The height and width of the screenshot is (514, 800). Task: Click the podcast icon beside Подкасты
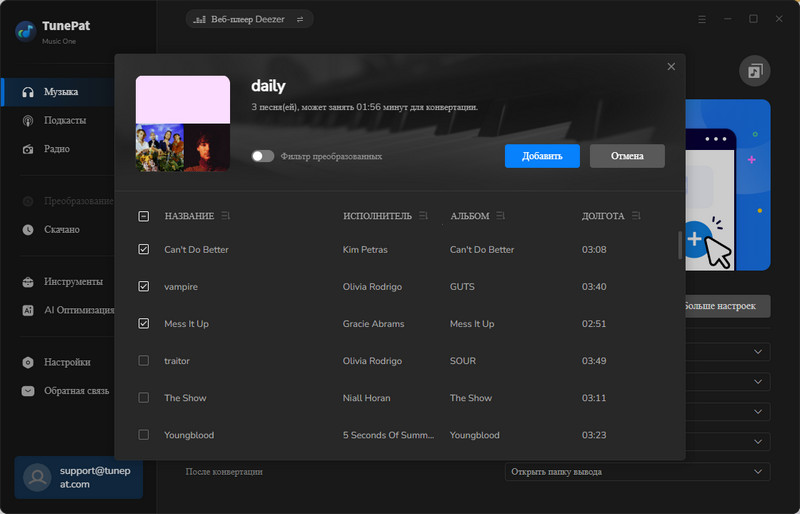[28, 120]
